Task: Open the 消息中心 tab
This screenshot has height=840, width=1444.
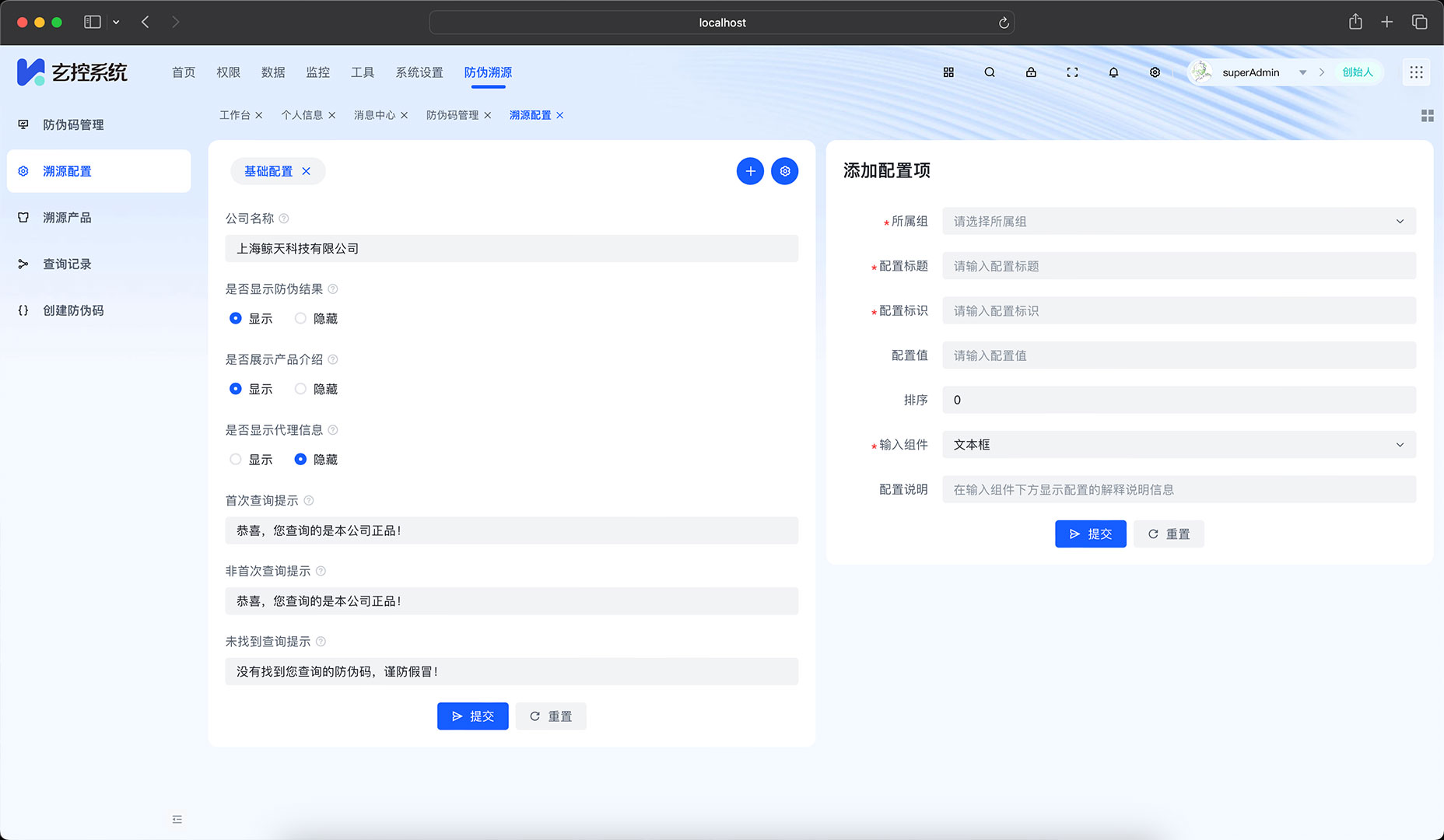Action: tap(374, 114)
